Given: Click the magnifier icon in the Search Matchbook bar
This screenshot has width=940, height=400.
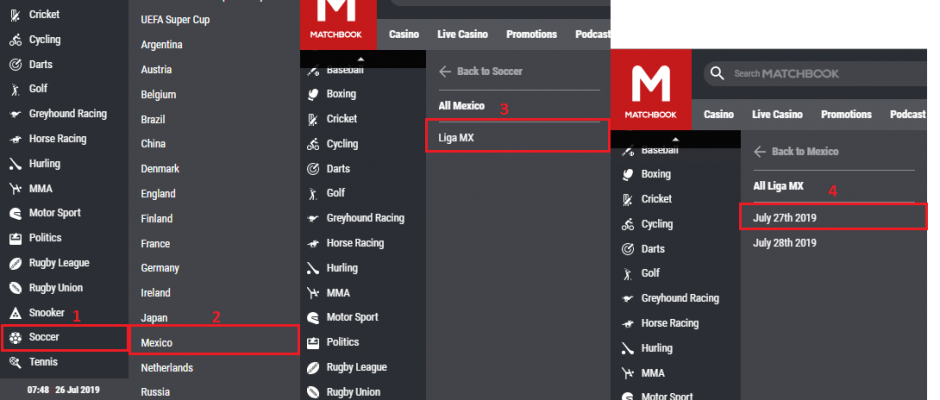Looking at the screenshot, I should coord(717,74).
